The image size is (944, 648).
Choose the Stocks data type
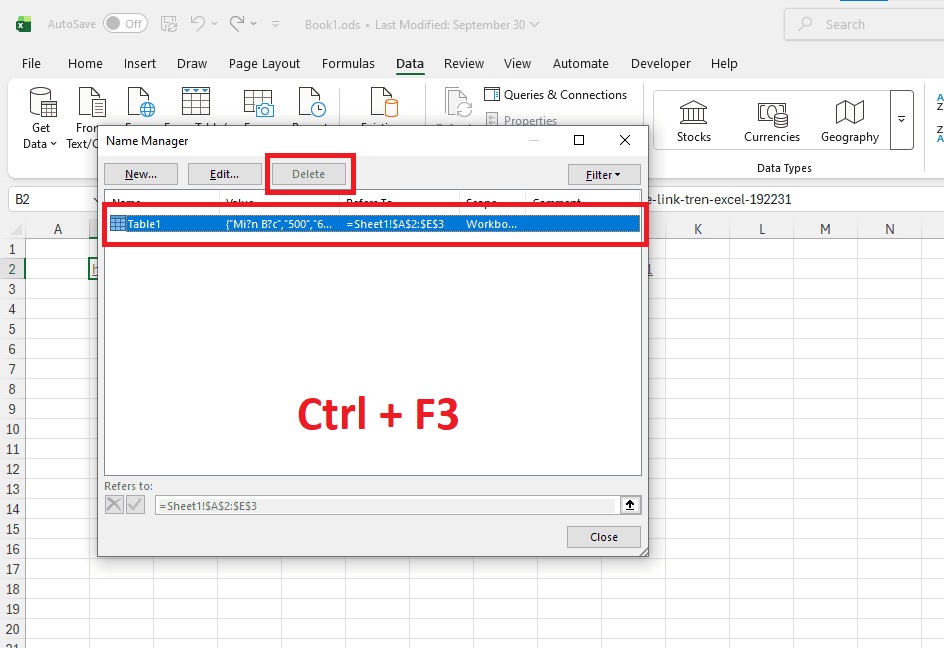694,121
